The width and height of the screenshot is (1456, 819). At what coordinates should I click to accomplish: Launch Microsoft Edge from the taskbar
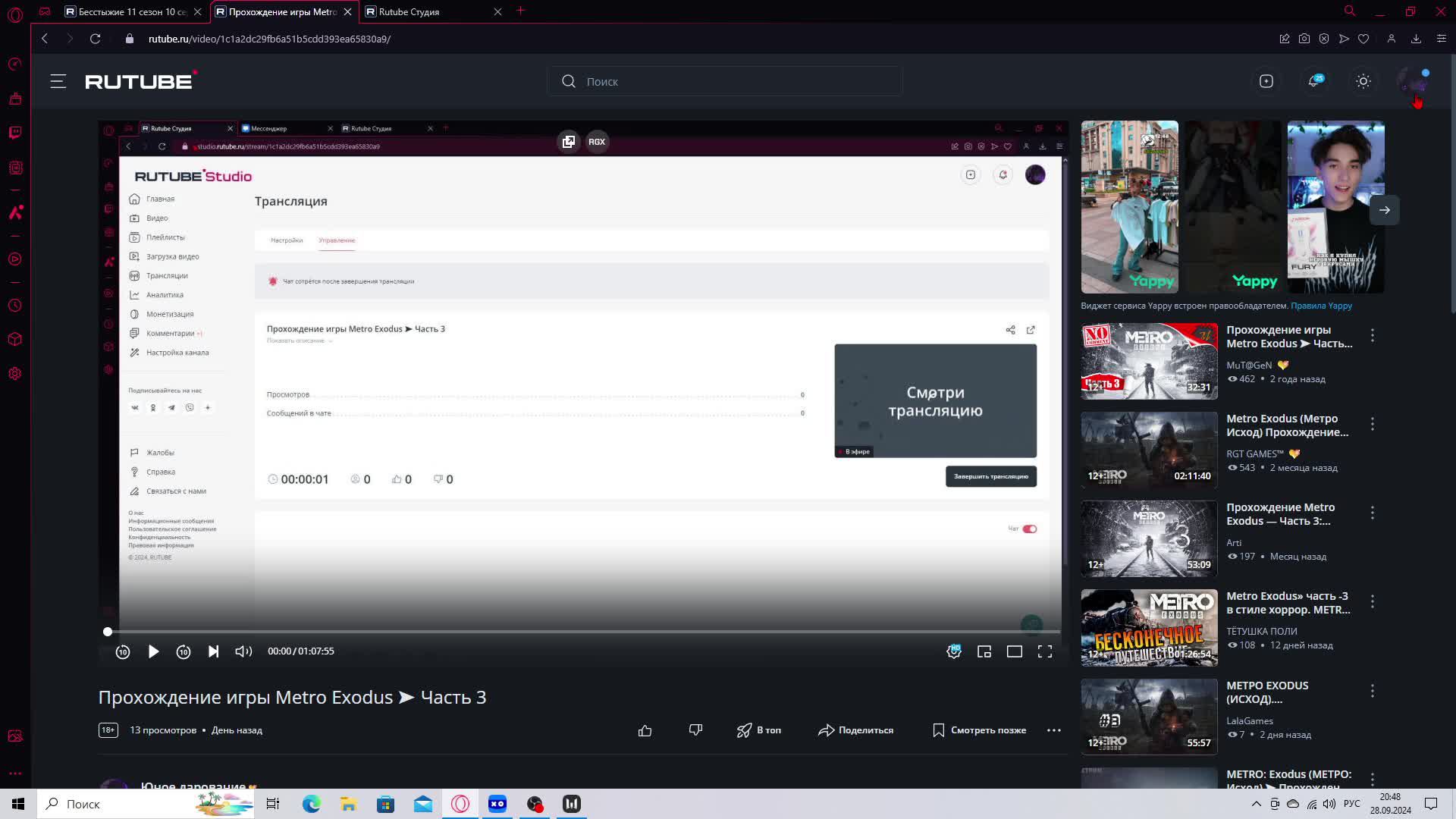coord(311,804)
